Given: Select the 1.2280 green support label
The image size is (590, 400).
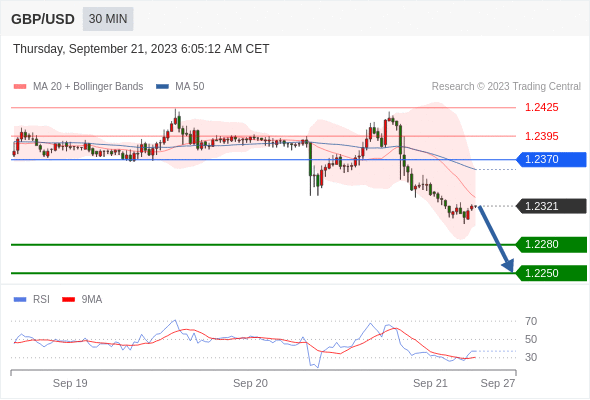Looking at the screenshot, I should tap(551, 245).
